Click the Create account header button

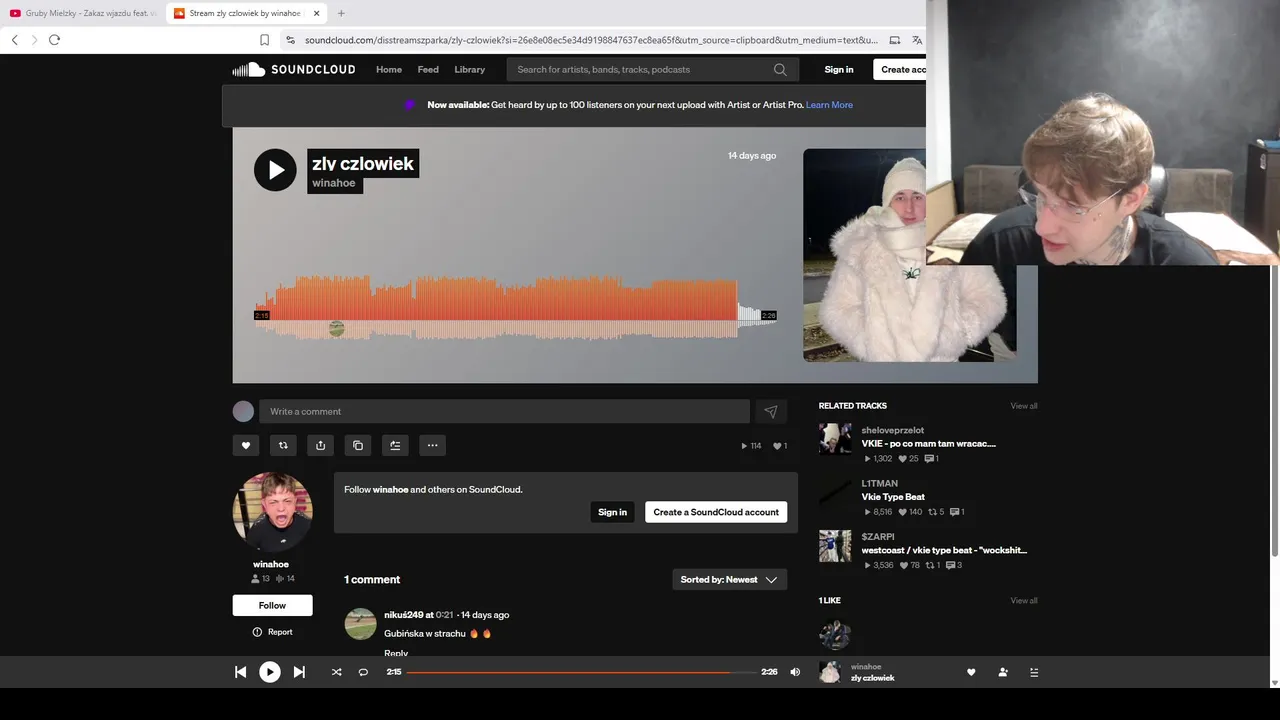tap(900, 69)
